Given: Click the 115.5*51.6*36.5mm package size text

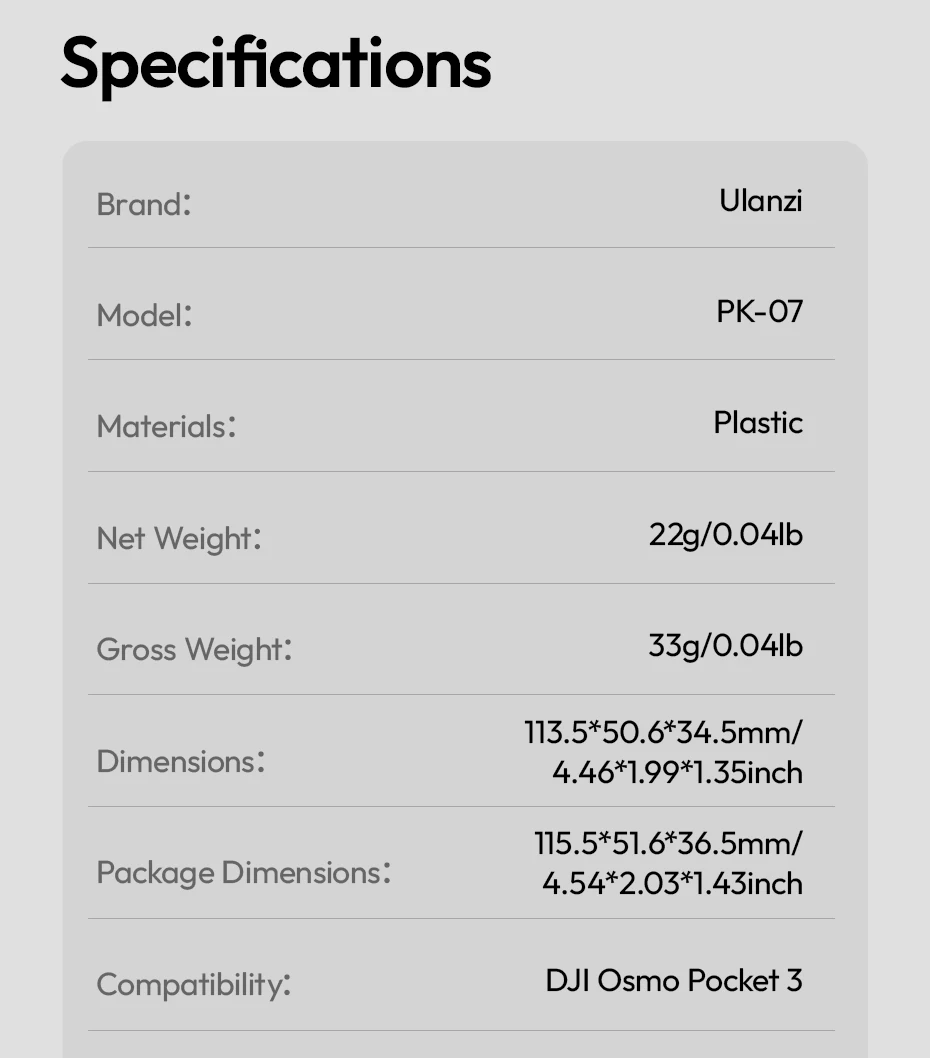Looking at the screenshot, I should [x=668, y=843].
